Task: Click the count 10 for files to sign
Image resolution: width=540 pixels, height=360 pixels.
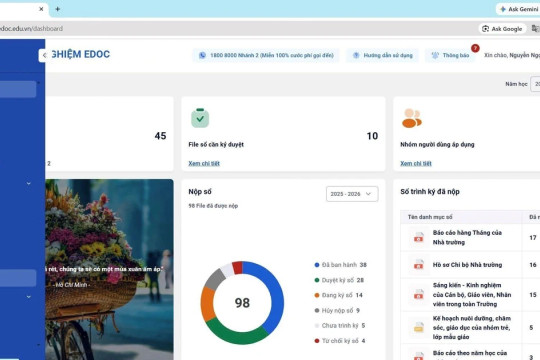Action: (x=372, y=136)
